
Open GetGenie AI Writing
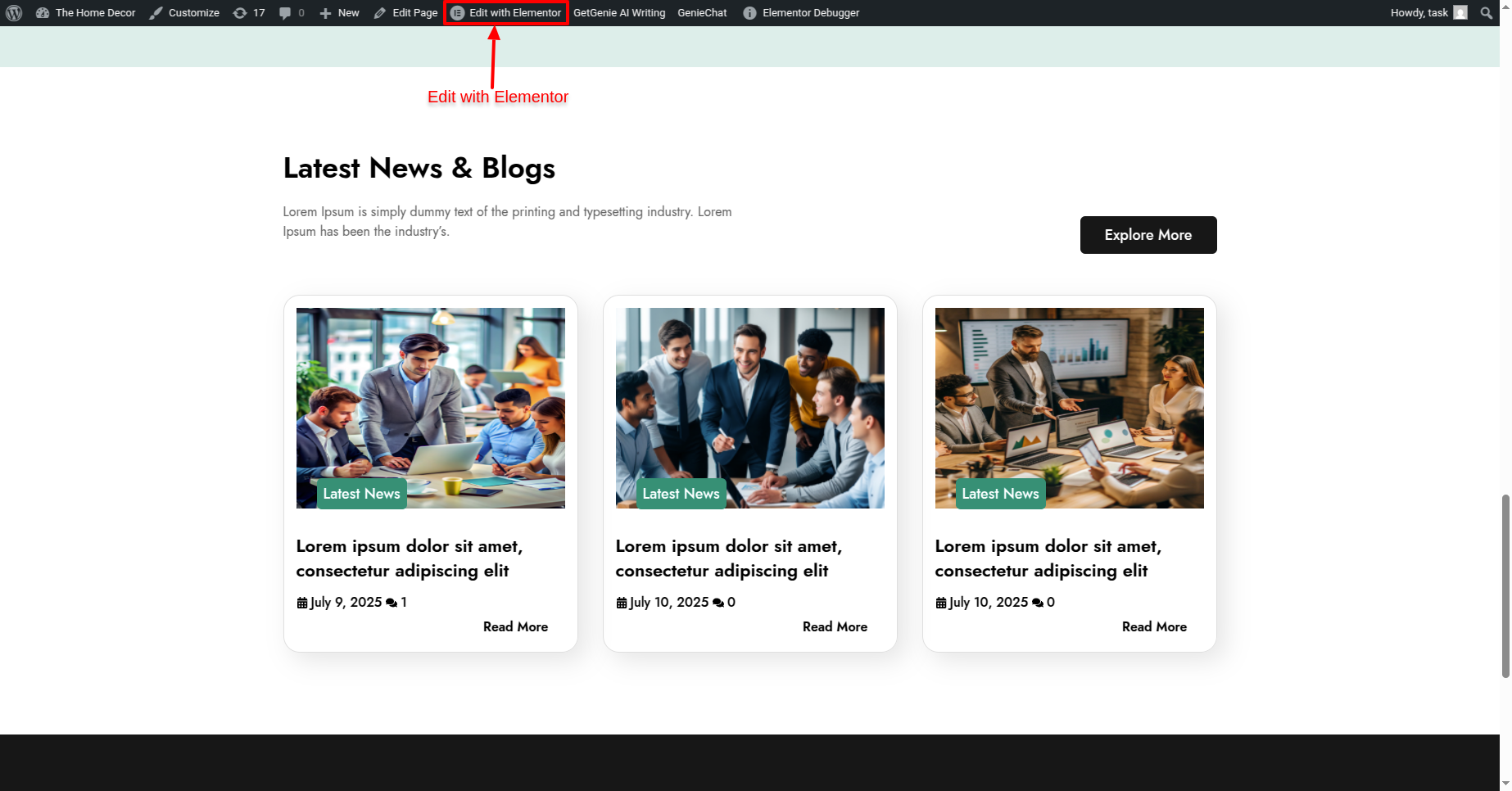(619, 13)
